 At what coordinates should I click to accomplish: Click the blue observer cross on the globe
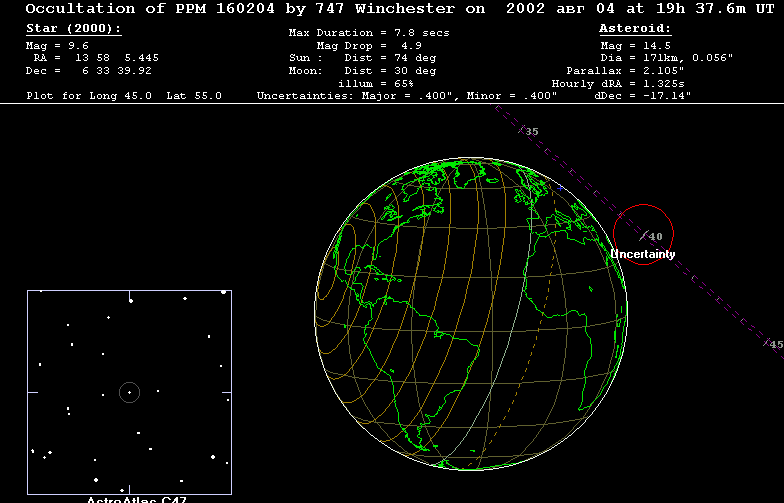click(560, 188)
